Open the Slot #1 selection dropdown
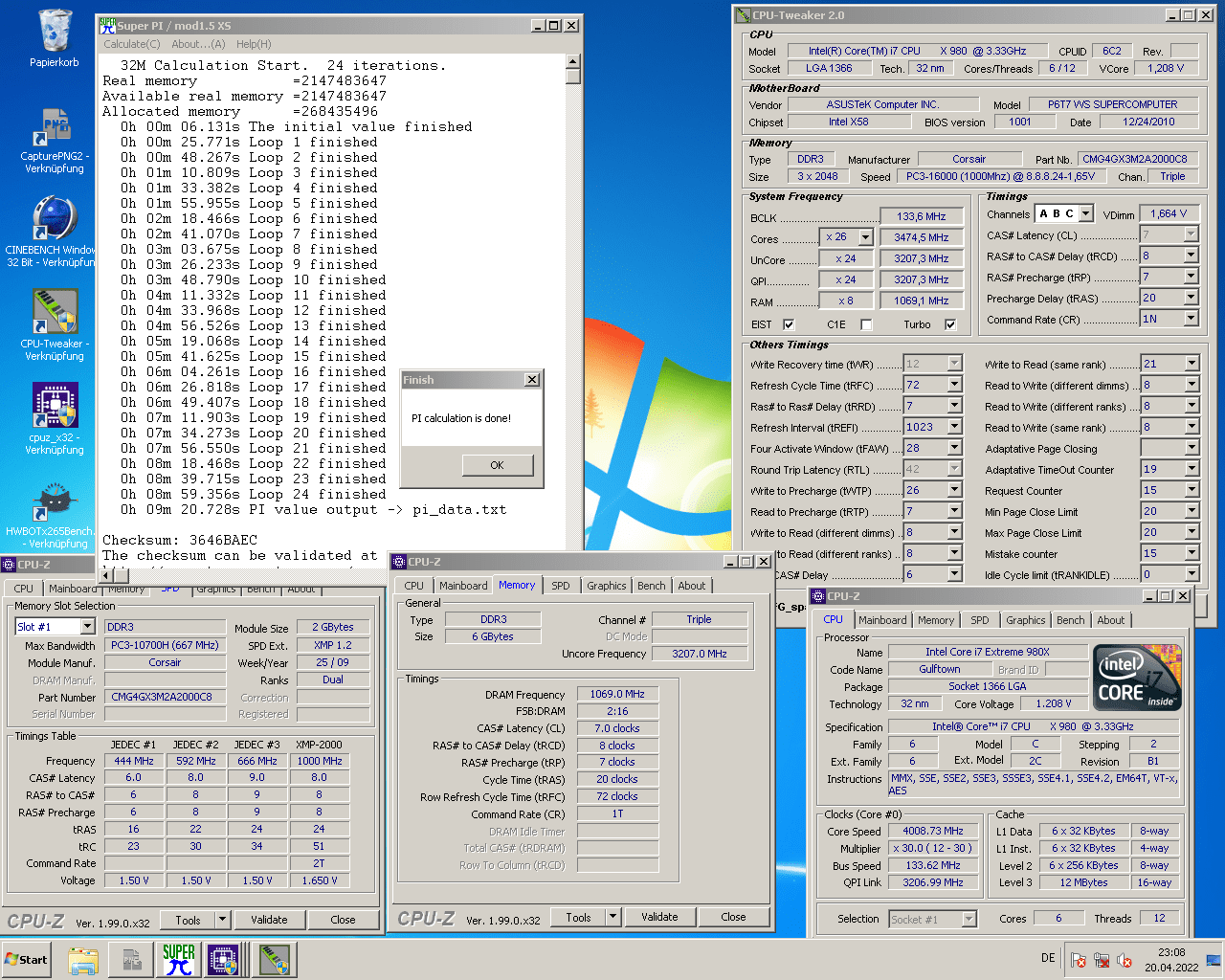Image resolution: width=1225 pixels, height=980 pixels. pyautogui.click(x=87, y=627)
